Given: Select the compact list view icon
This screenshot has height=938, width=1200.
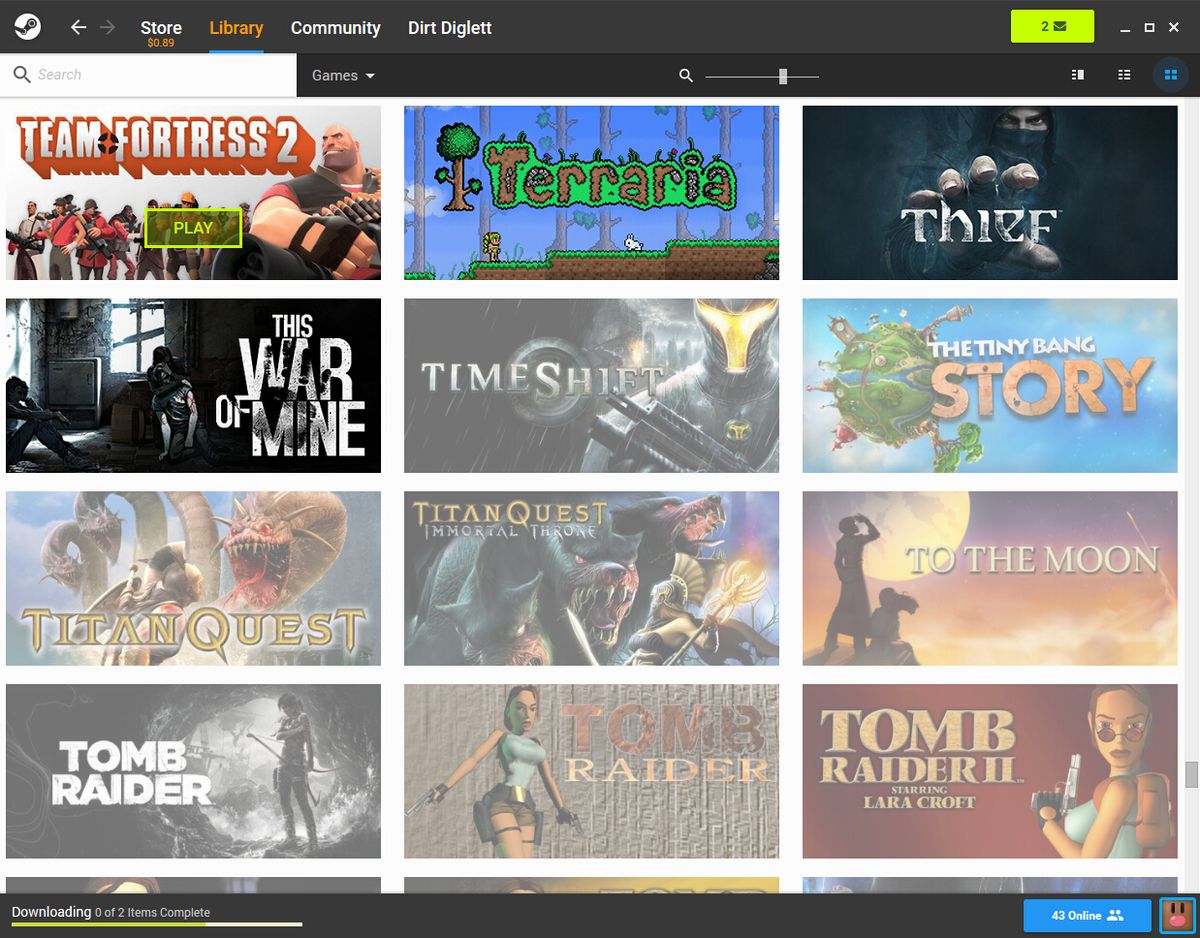Looking at the screenshot, I should [x=1124, y=74].
